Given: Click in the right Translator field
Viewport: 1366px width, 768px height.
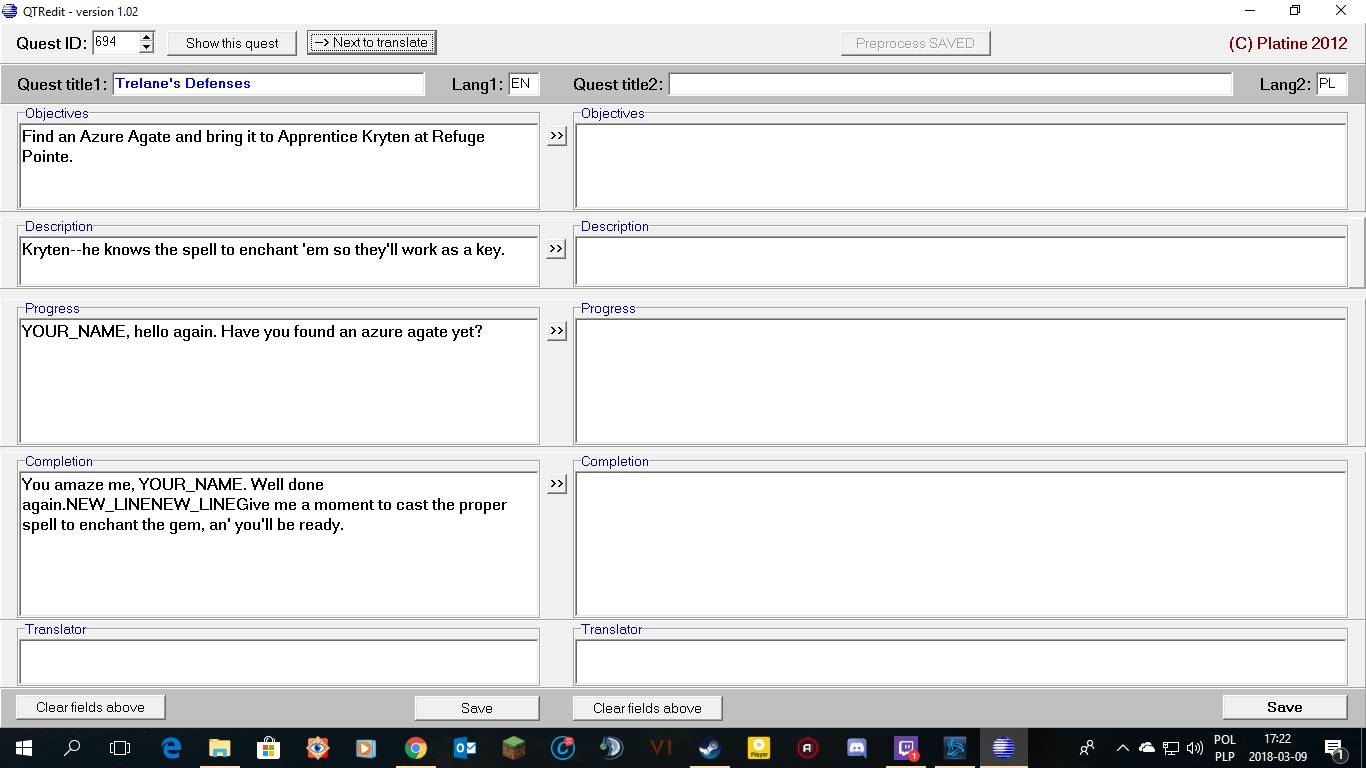Looking at the screenshot, I should (x=960, y=662).
